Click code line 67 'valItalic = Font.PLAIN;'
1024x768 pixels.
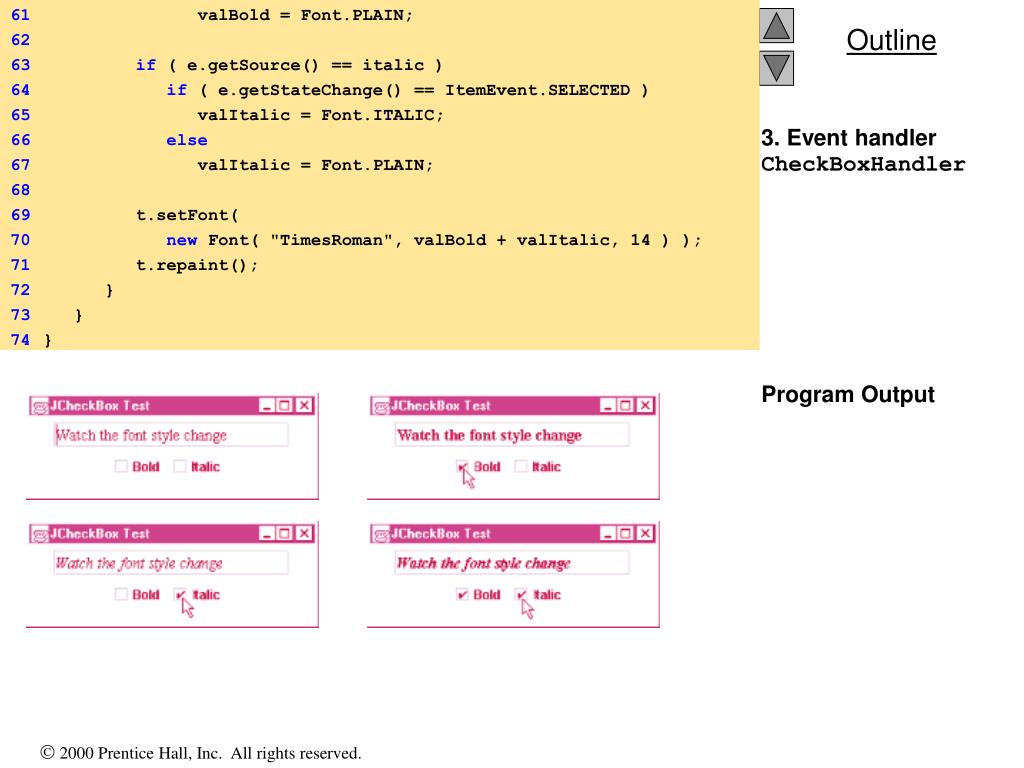coord(315,165)
